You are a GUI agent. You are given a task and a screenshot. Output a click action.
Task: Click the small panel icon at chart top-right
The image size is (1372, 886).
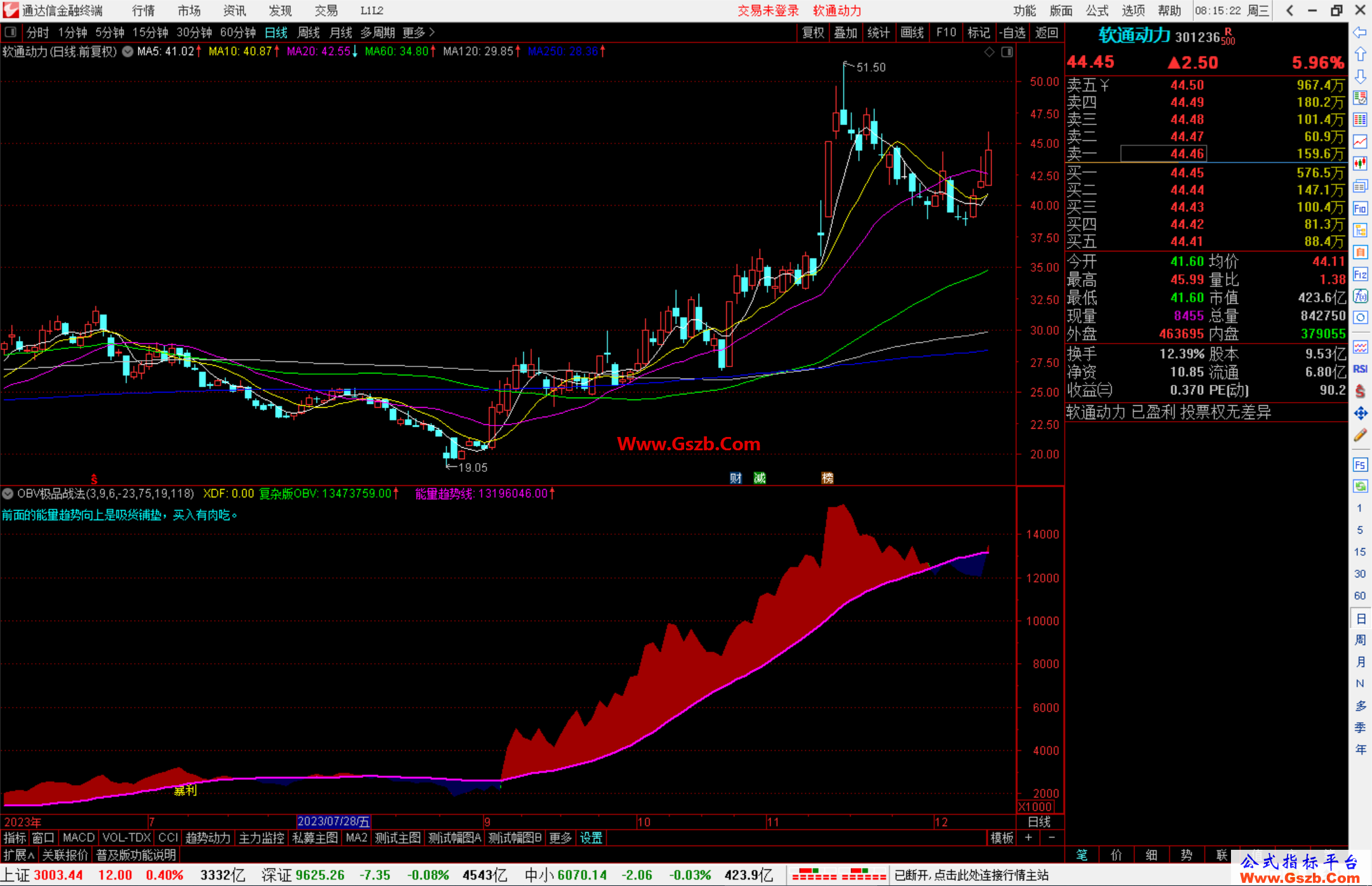tap(1007, 51)
